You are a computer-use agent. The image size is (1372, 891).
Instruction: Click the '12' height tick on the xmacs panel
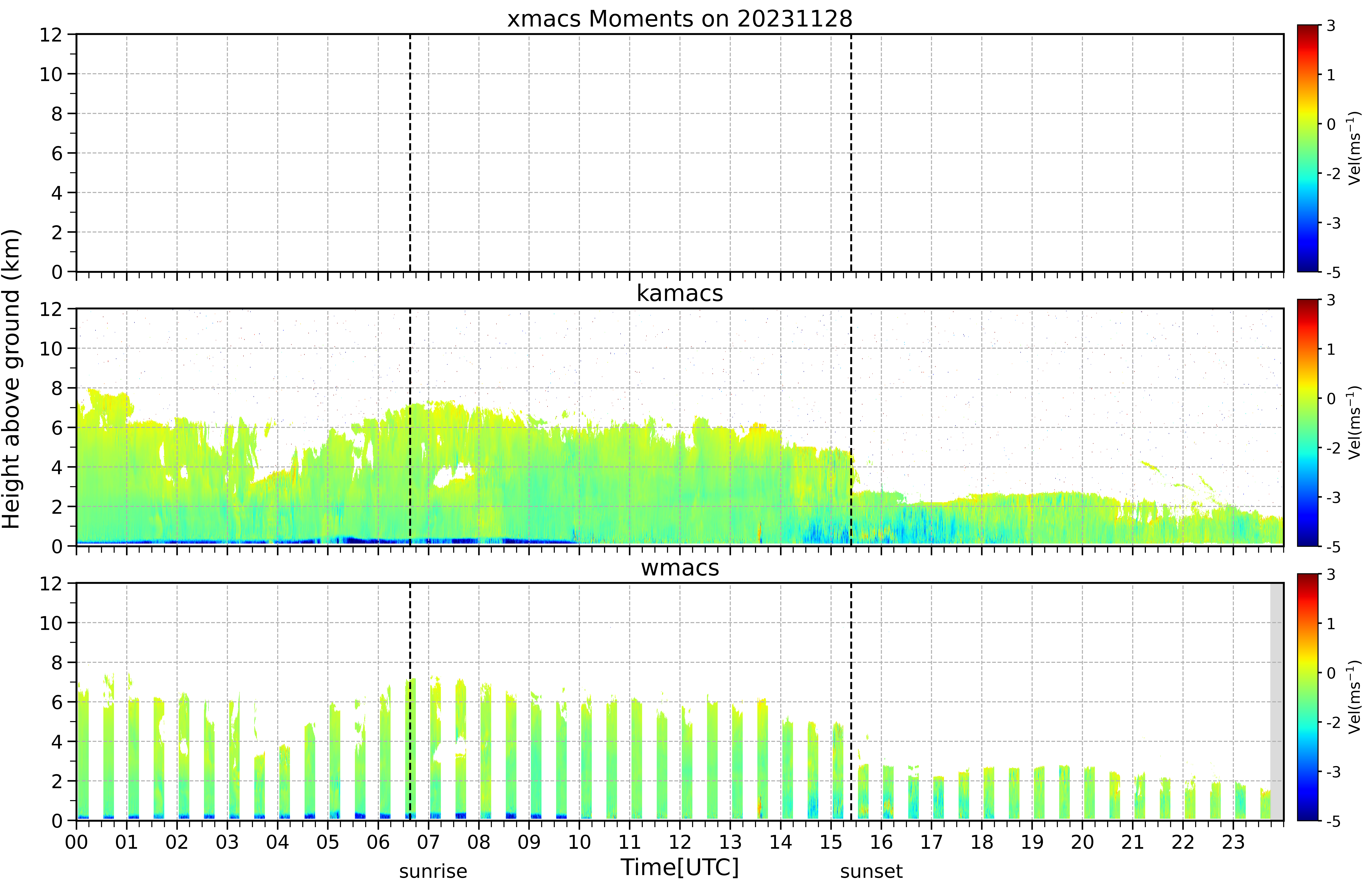51,35
